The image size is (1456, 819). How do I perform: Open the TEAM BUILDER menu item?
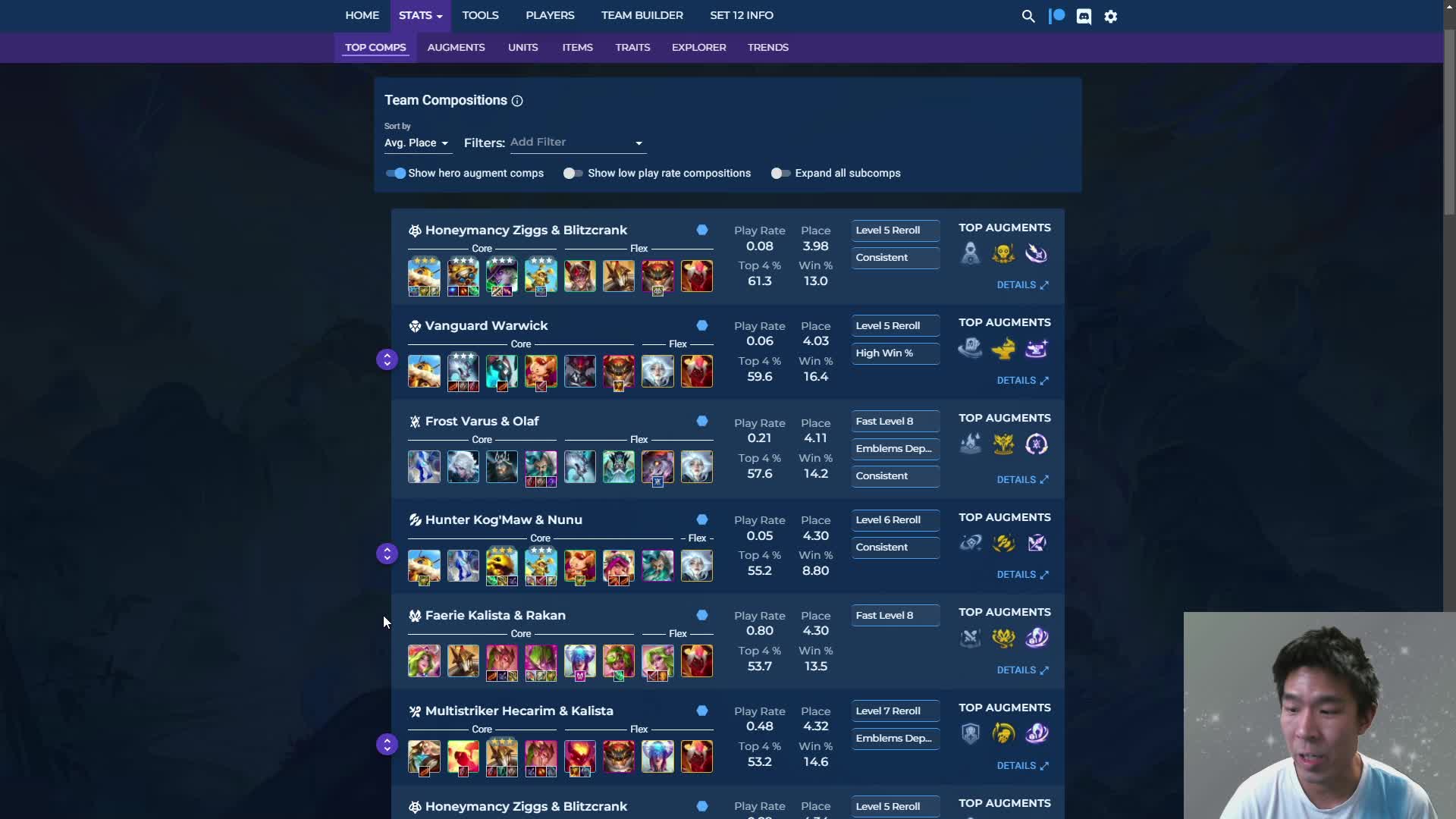pos(642,15)
